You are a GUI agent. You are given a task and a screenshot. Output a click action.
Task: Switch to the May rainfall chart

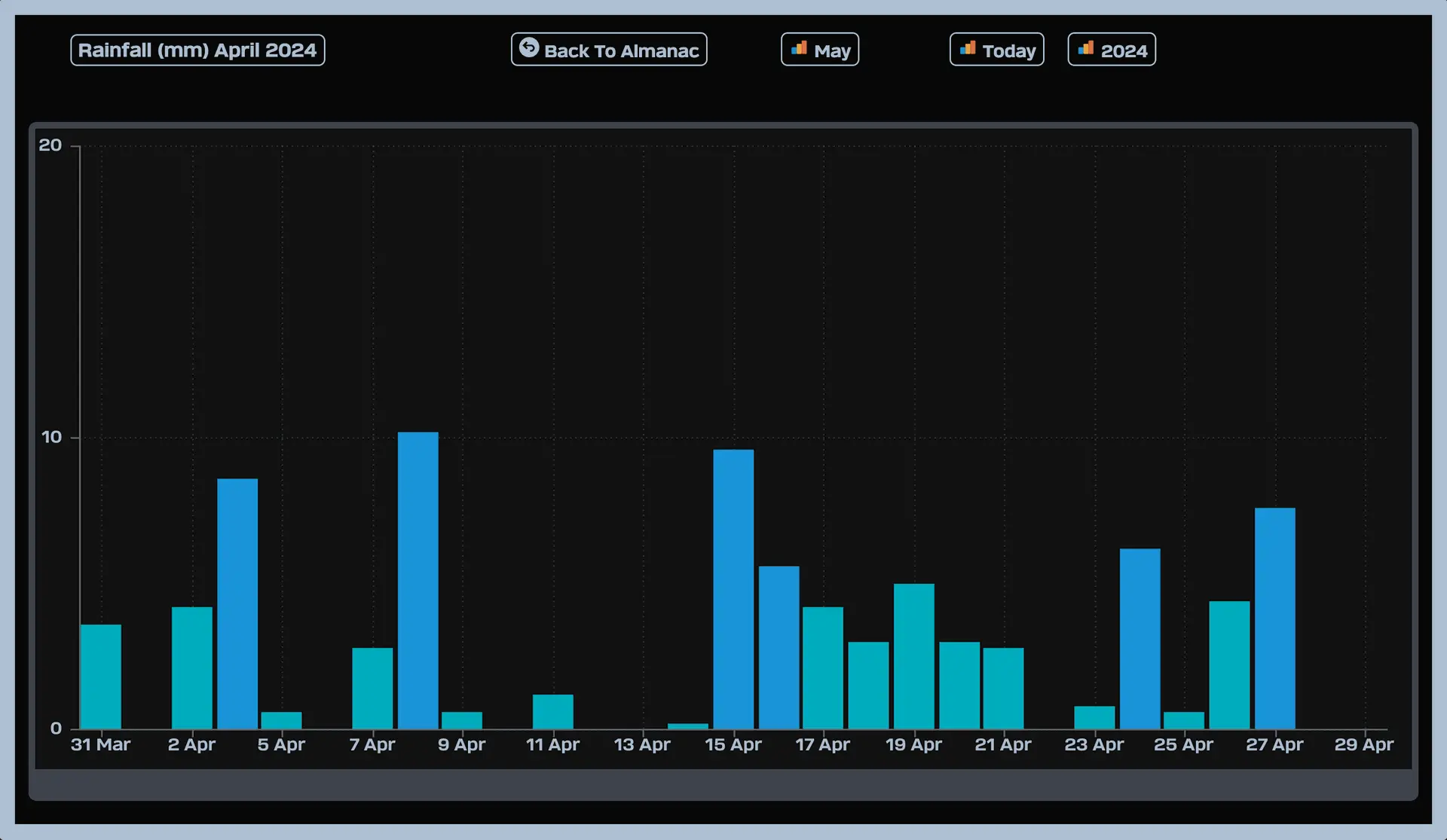831,50
